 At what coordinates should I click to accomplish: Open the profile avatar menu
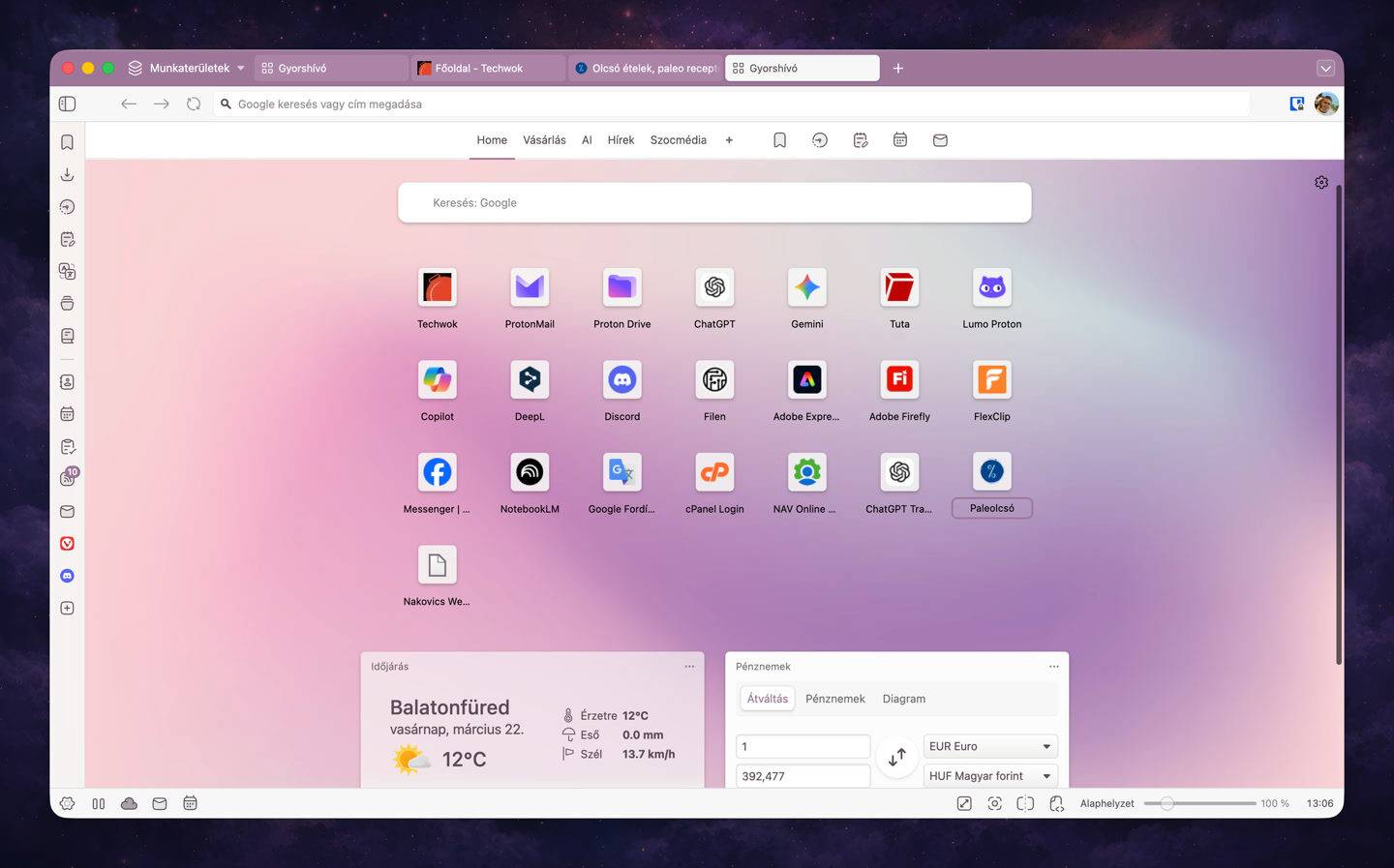point(1326,104)
